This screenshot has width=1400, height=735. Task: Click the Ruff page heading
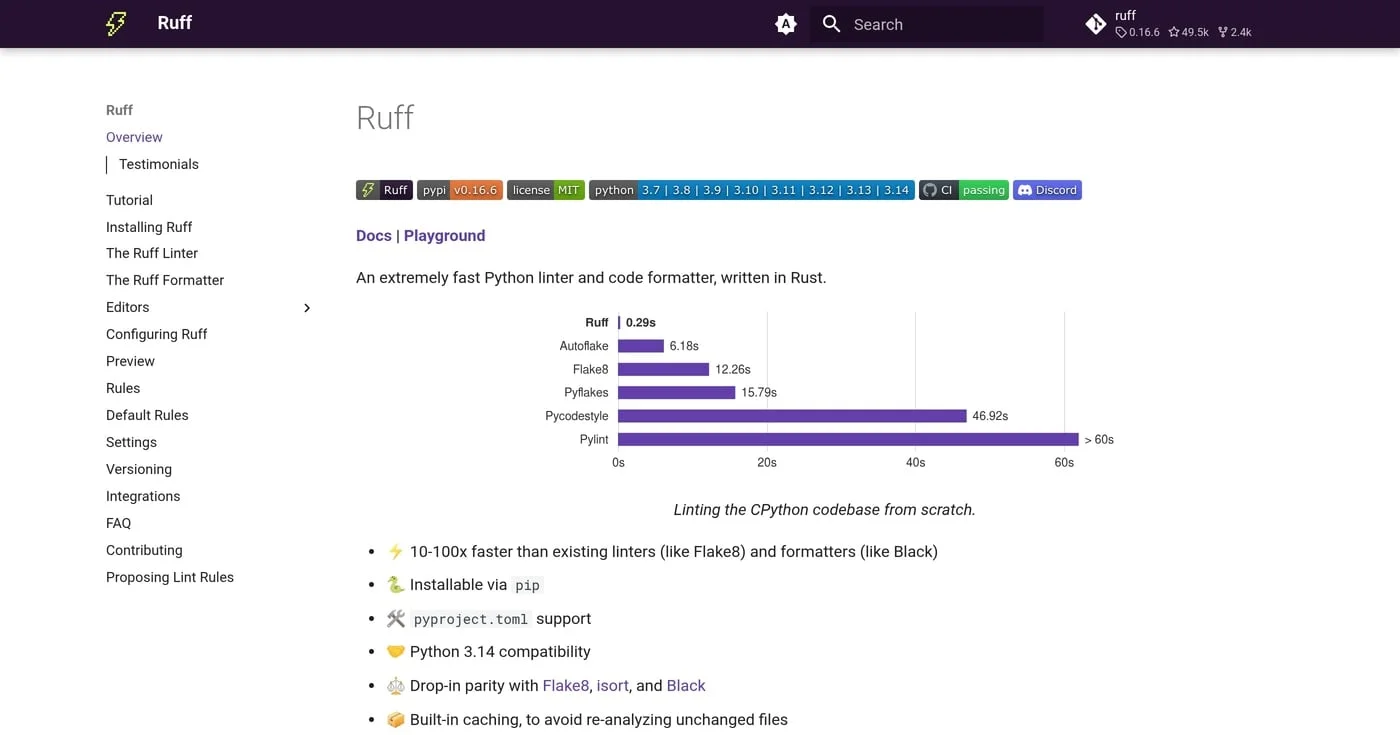[x=385, y=118]
